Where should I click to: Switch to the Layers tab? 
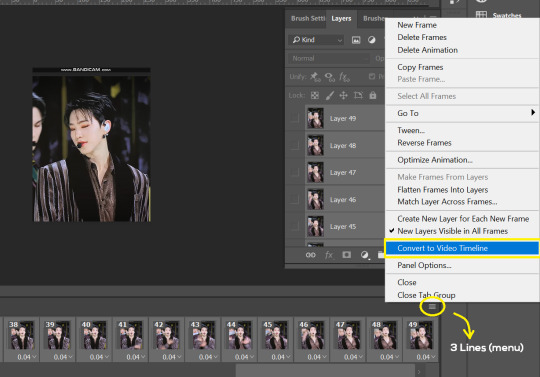pyautogui.click(x=341, y=18)
